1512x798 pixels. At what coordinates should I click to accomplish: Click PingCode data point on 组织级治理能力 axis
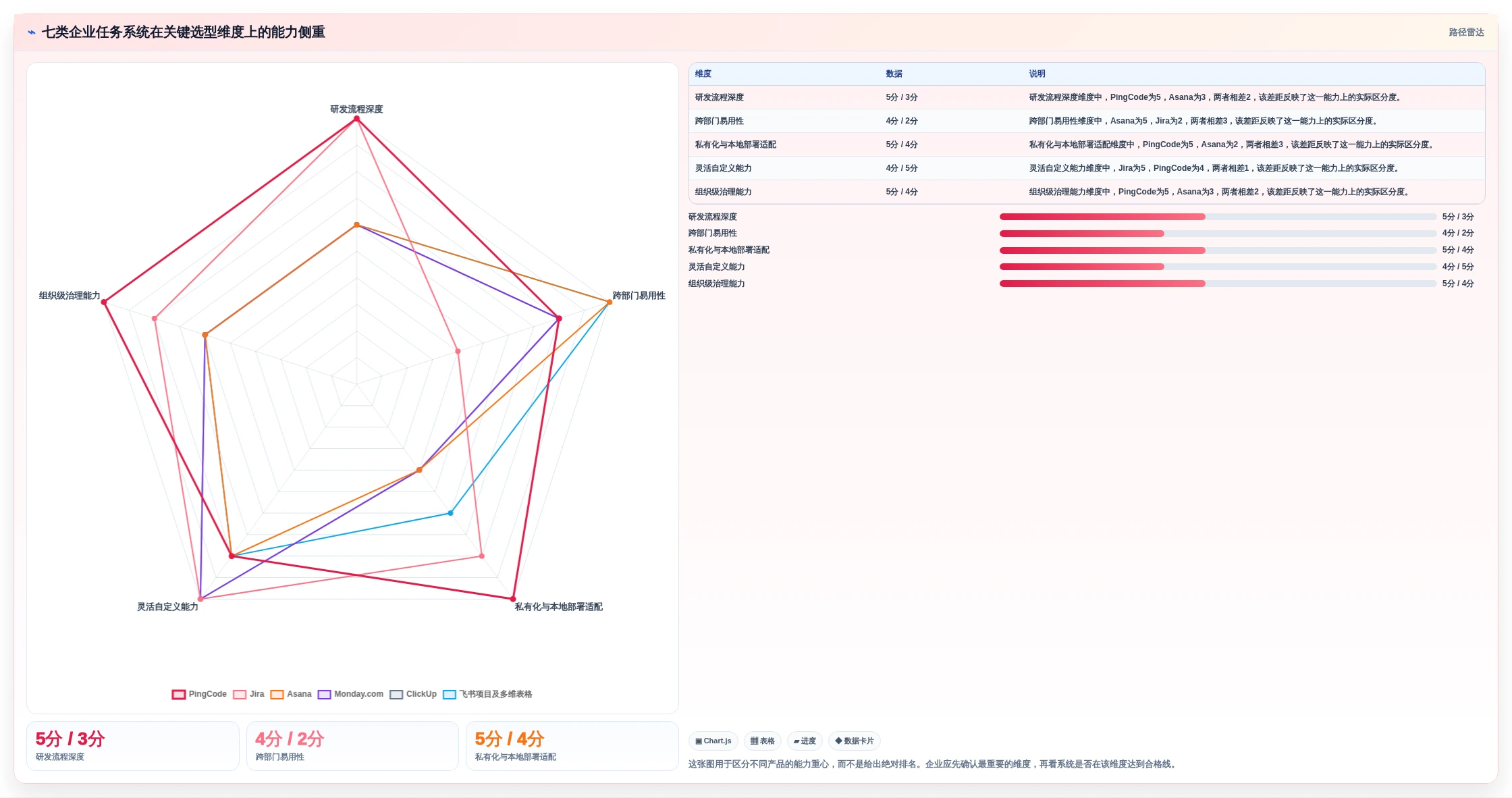(x=104, y=302)
